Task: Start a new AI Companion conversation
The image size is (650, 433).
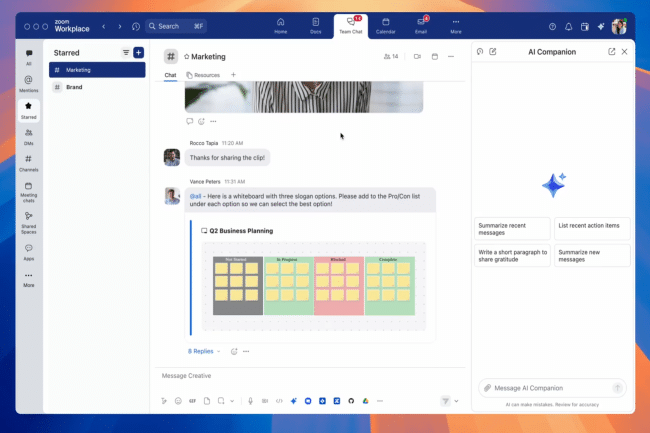Action: pyautogui.click(x=493, y=51)
